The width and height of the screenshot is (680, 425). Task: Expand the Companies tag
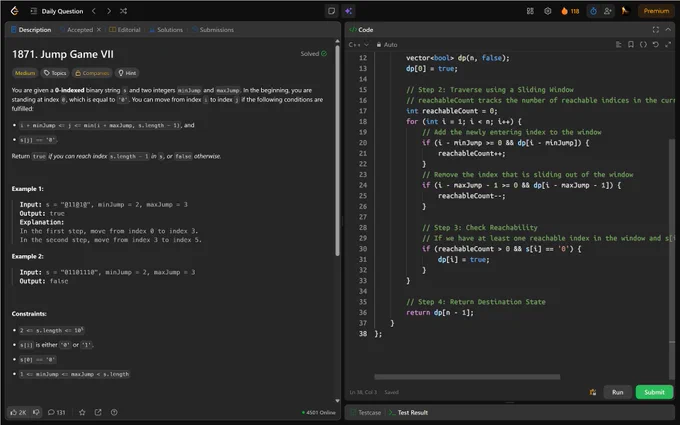click(92, 73)
